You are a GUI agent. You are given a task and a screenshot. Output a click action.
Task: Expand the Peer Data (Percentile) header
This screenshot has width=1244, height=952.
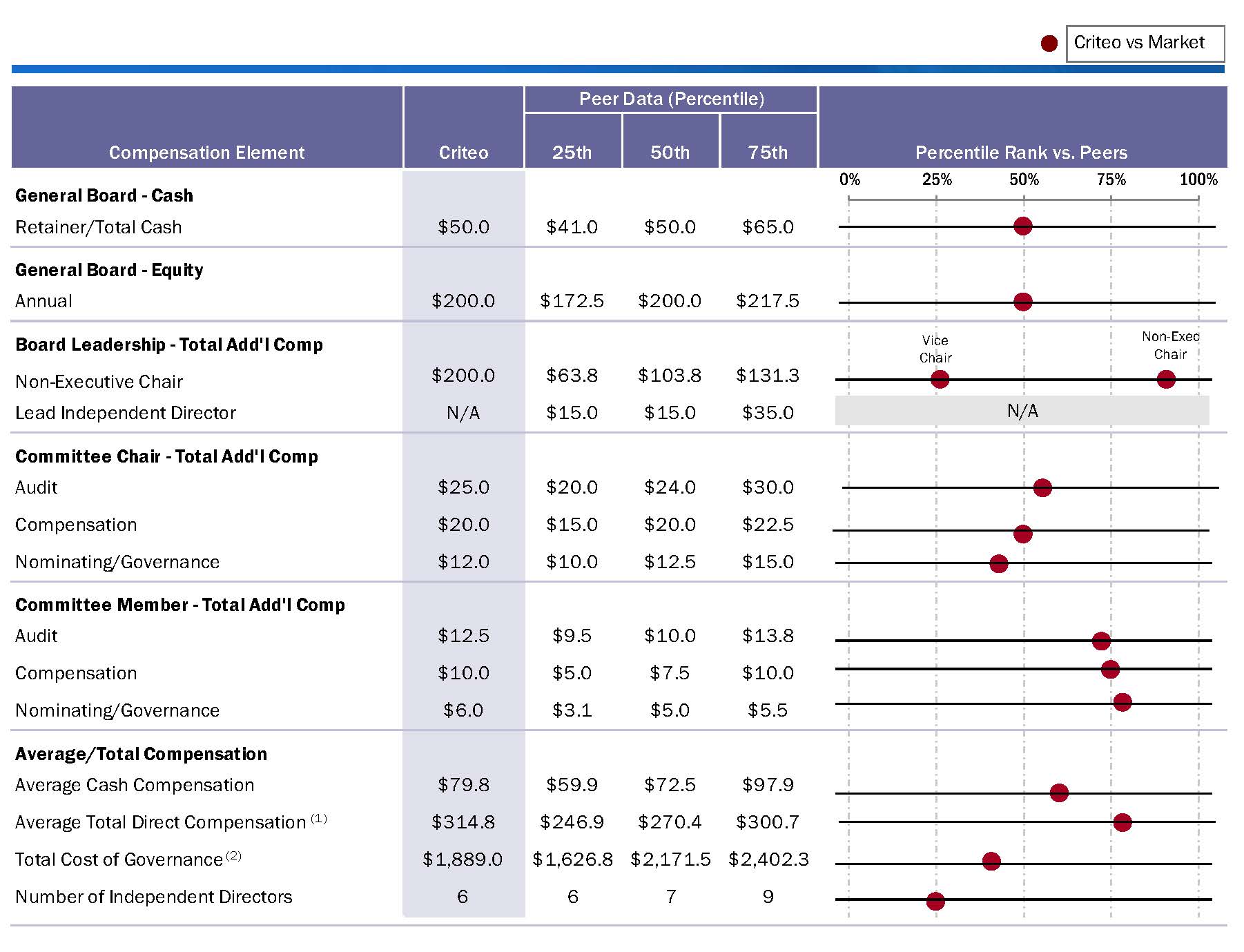672,99
